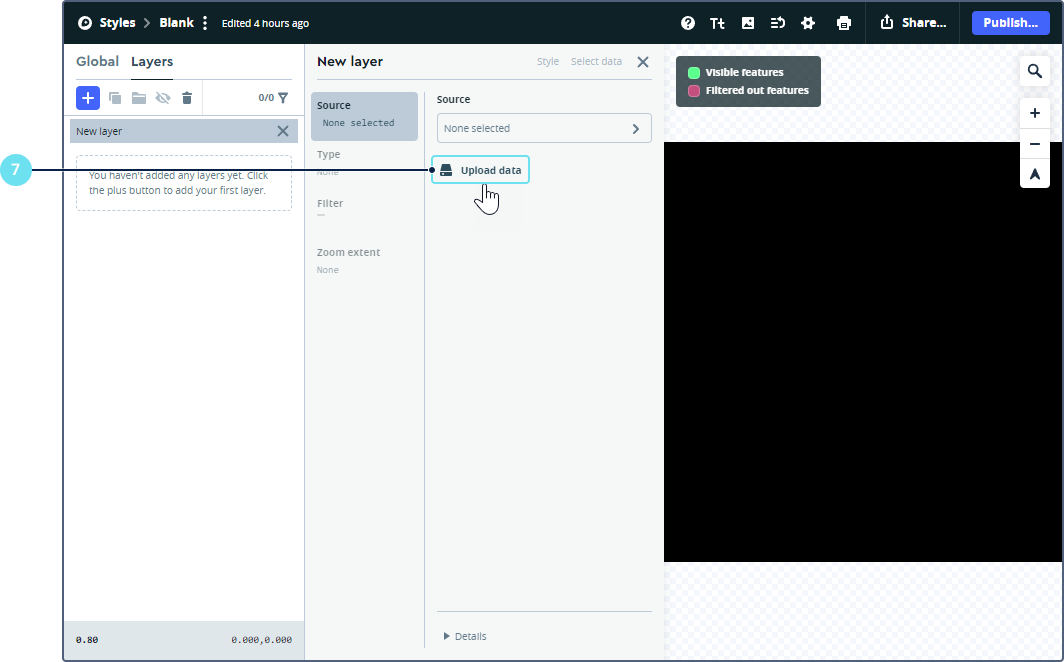Click the duplicate layer icon
This screenshot has height=662, width=1064.
click(x=115, y=98)
